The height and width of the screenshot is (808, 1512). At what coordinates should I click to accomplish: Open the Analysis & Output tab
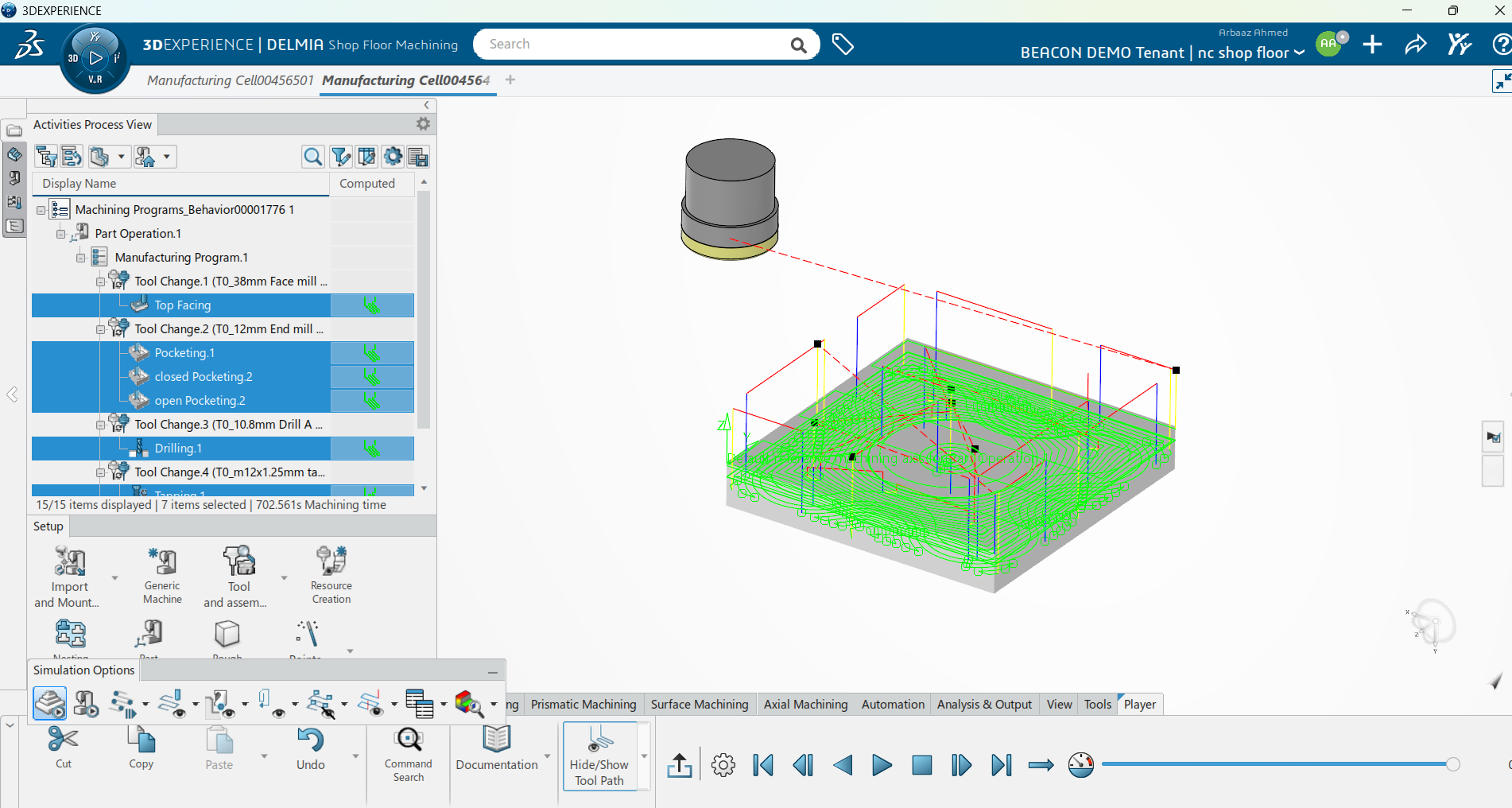[984, 704]
